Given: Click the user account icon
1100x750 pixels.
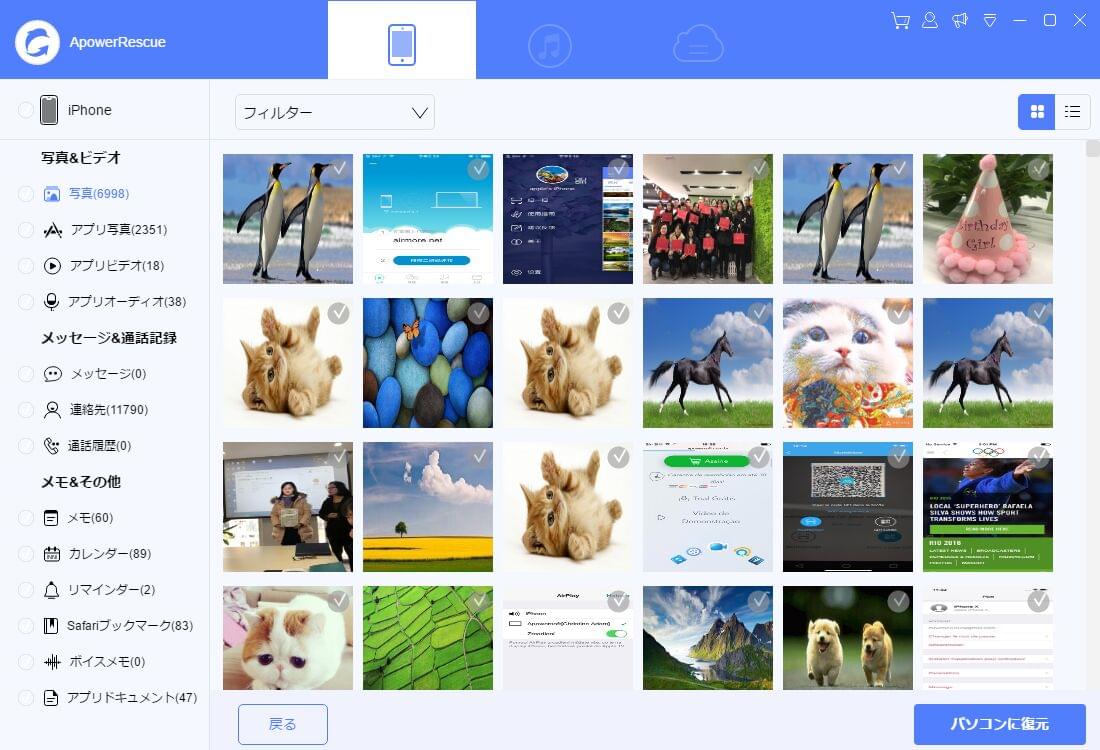Looking at the screenshot, I should pos(930,21).
